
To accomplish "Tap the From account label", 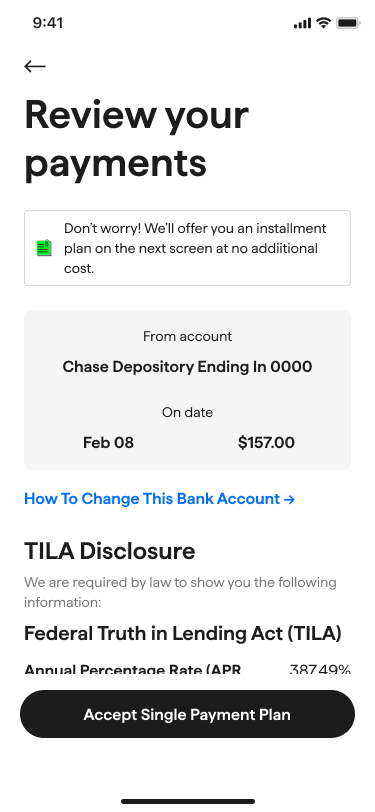I will 188,337.
